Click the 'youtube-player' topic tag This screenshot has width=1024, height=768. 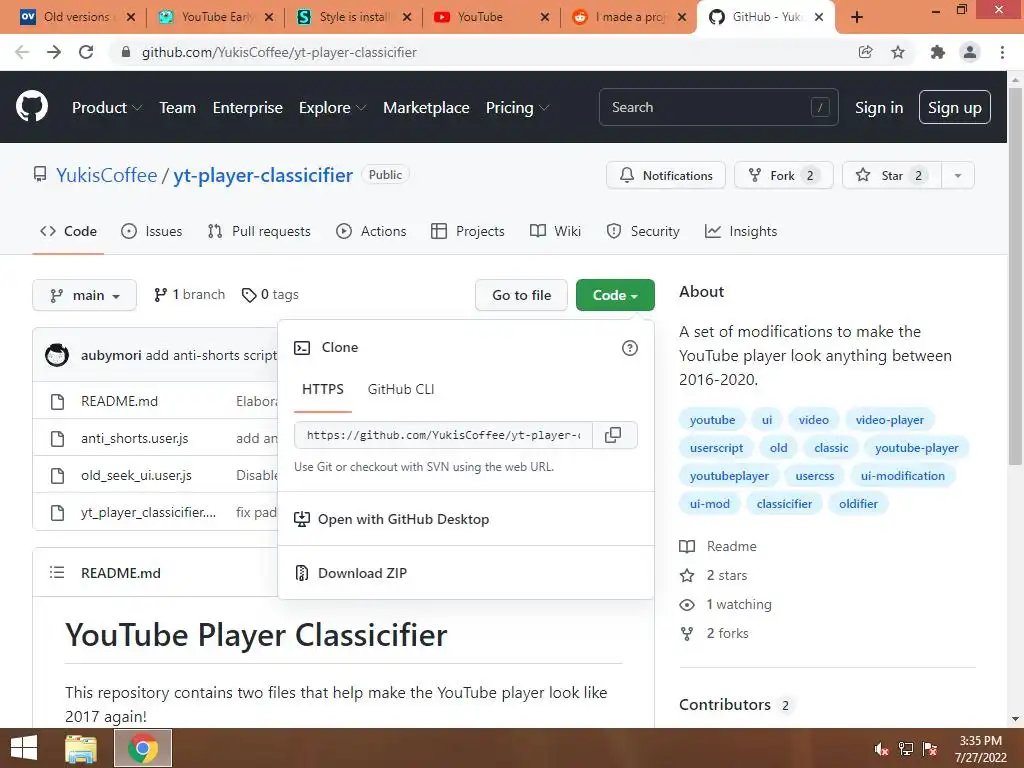(x=916, y=448)
